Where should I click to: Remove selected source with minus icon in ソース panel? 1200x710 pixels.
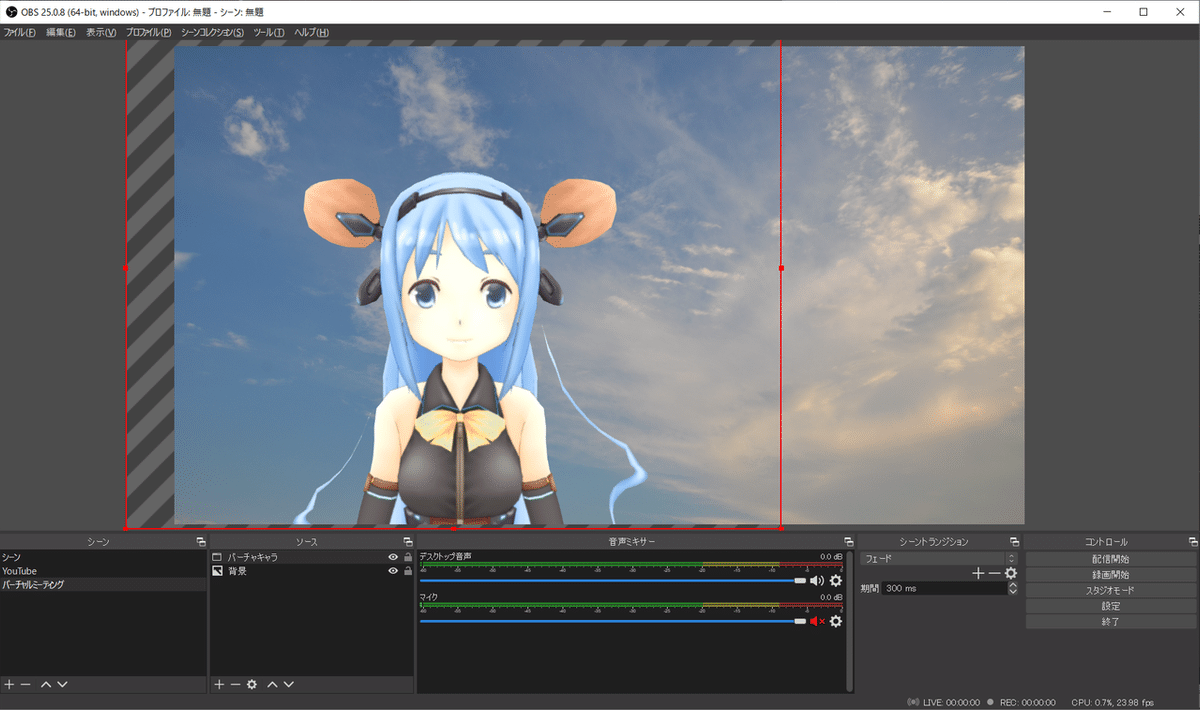coord(236,684)
